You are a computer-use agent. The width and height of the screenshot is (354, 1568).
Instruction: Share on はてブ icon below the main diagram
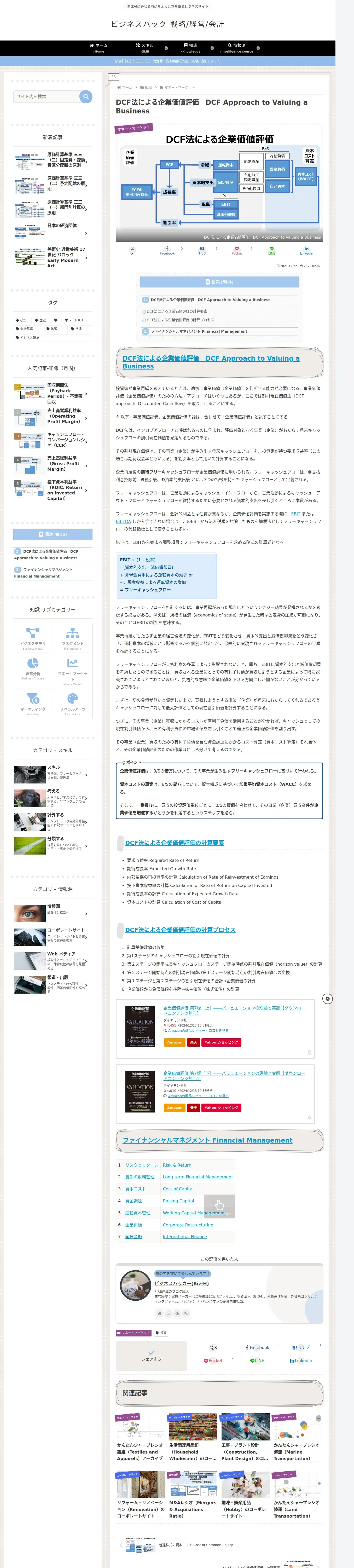tap(202, 250)
